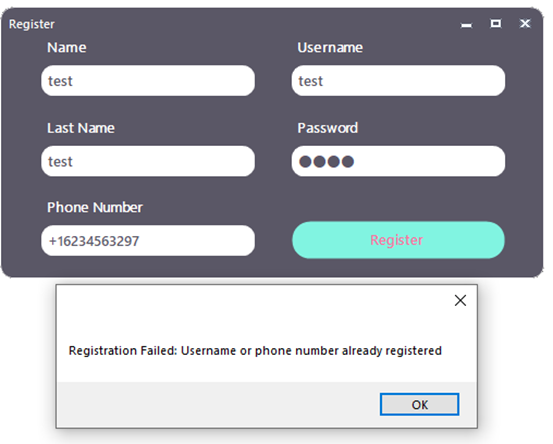Click the Registration Failed message text
This screenshot has width=553, height=444.
[x=255, y=351]
